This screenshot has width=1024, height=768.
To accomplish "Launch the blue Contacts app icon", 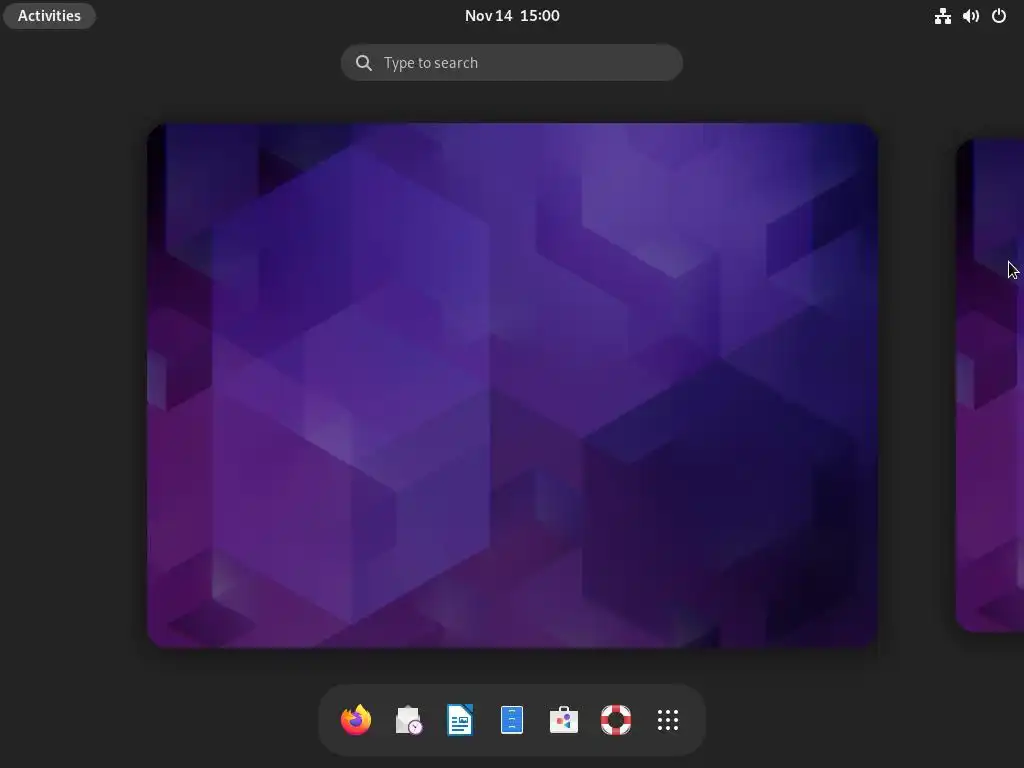I will [x=512, y=720].
